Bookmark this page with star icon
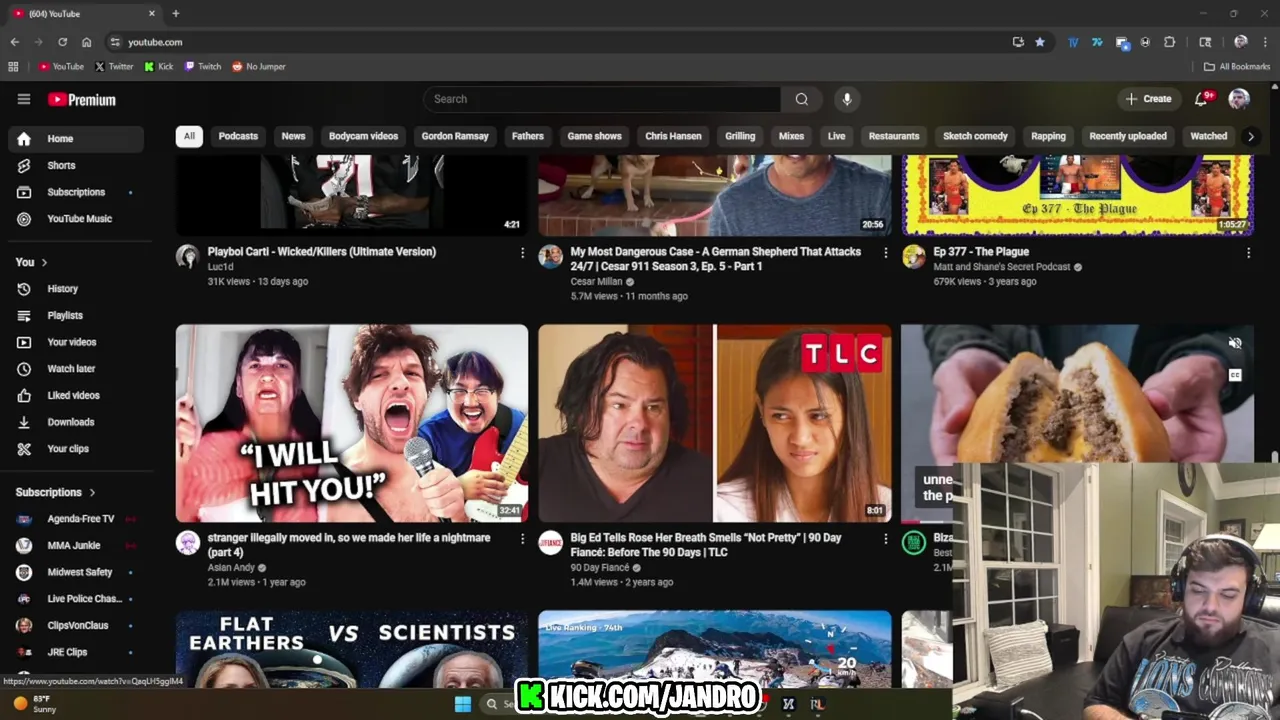The image size is (1280, 720). (x=1040, y=42)
